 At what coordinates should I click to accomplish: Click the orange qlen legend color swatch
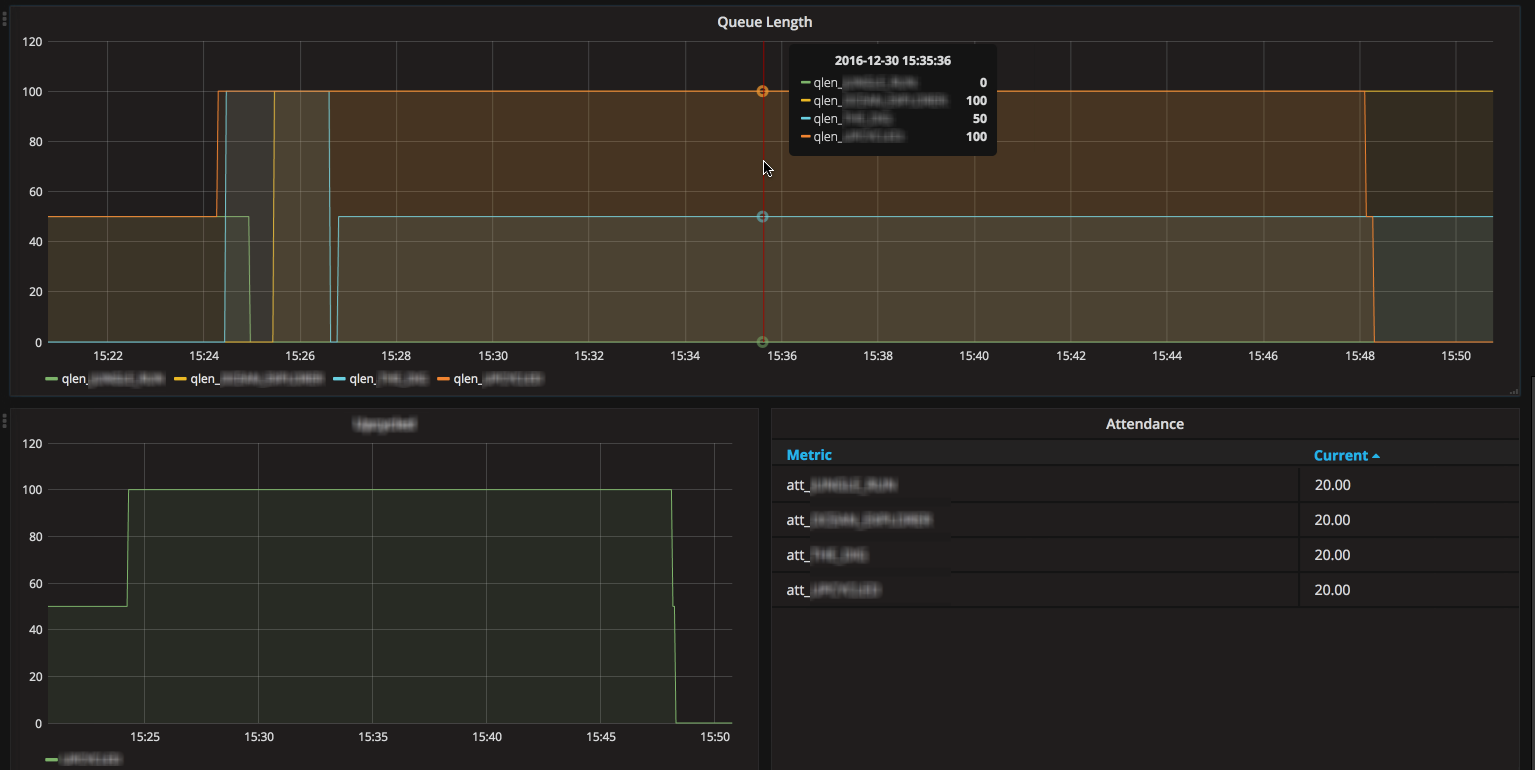(444, 379)
